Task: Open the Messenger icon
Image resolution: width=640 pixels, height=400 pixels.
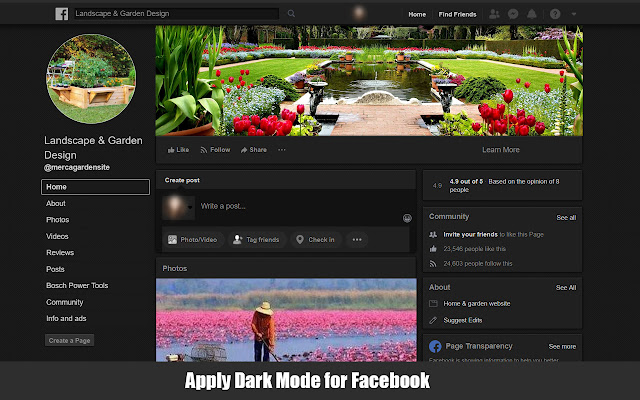Action: [x=513, y=14]
